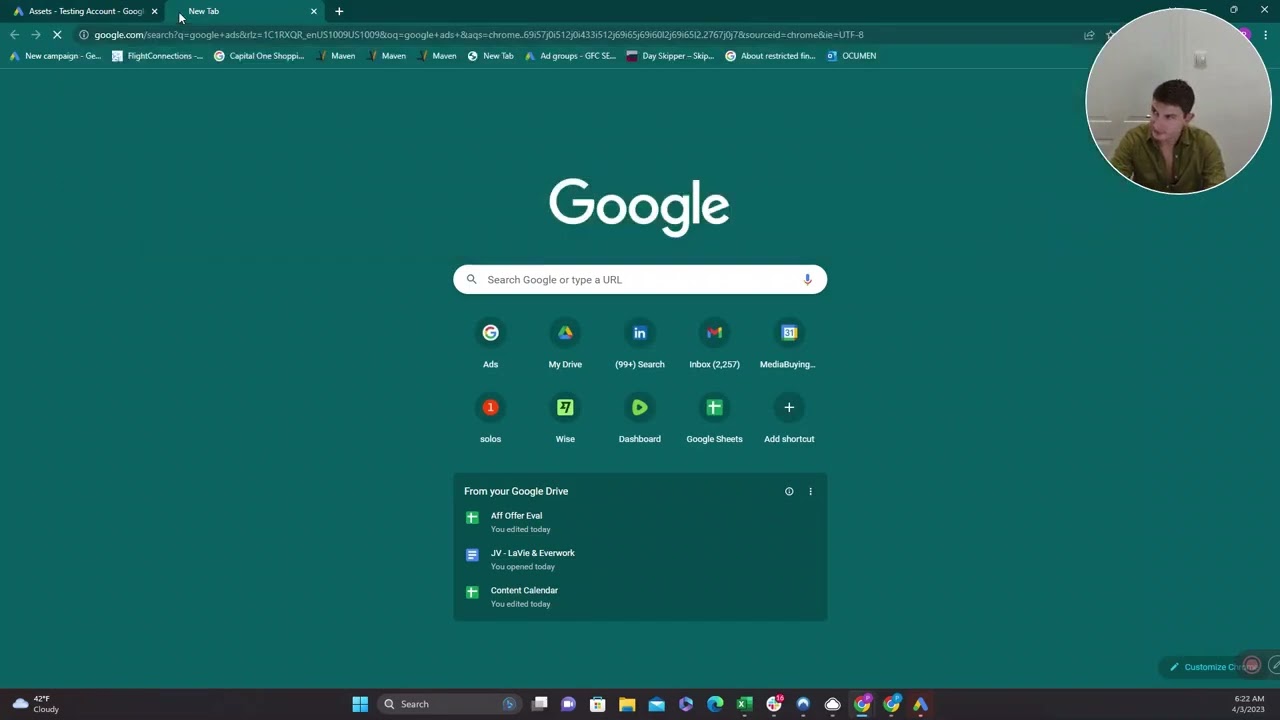The height and width of the screenshot is (720, 1280).
Task: Launch Microsoft Edge from taskbar
Action: point(715,704)
